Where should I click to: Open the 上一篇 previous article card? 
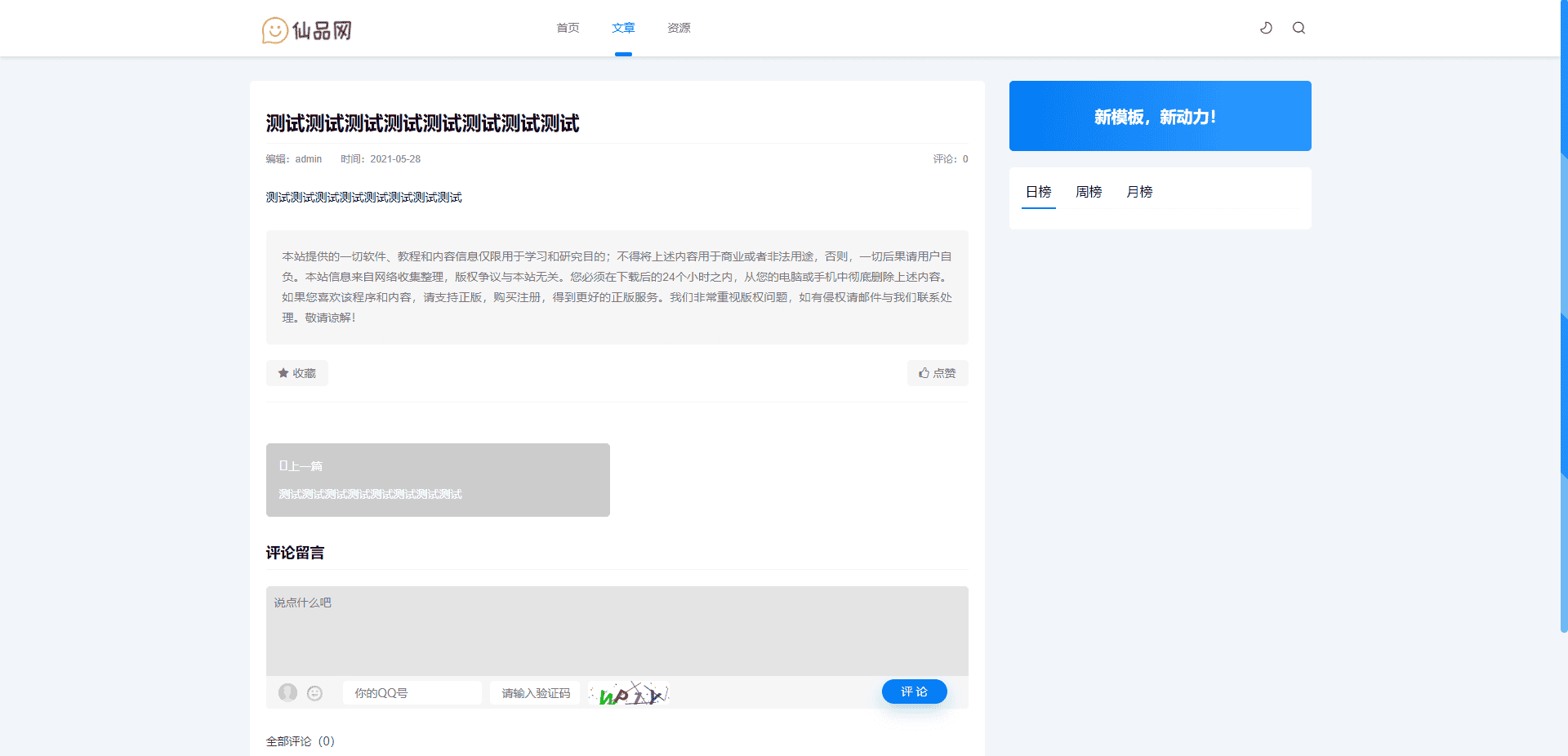pyautogui.click(x=438, y=480)
